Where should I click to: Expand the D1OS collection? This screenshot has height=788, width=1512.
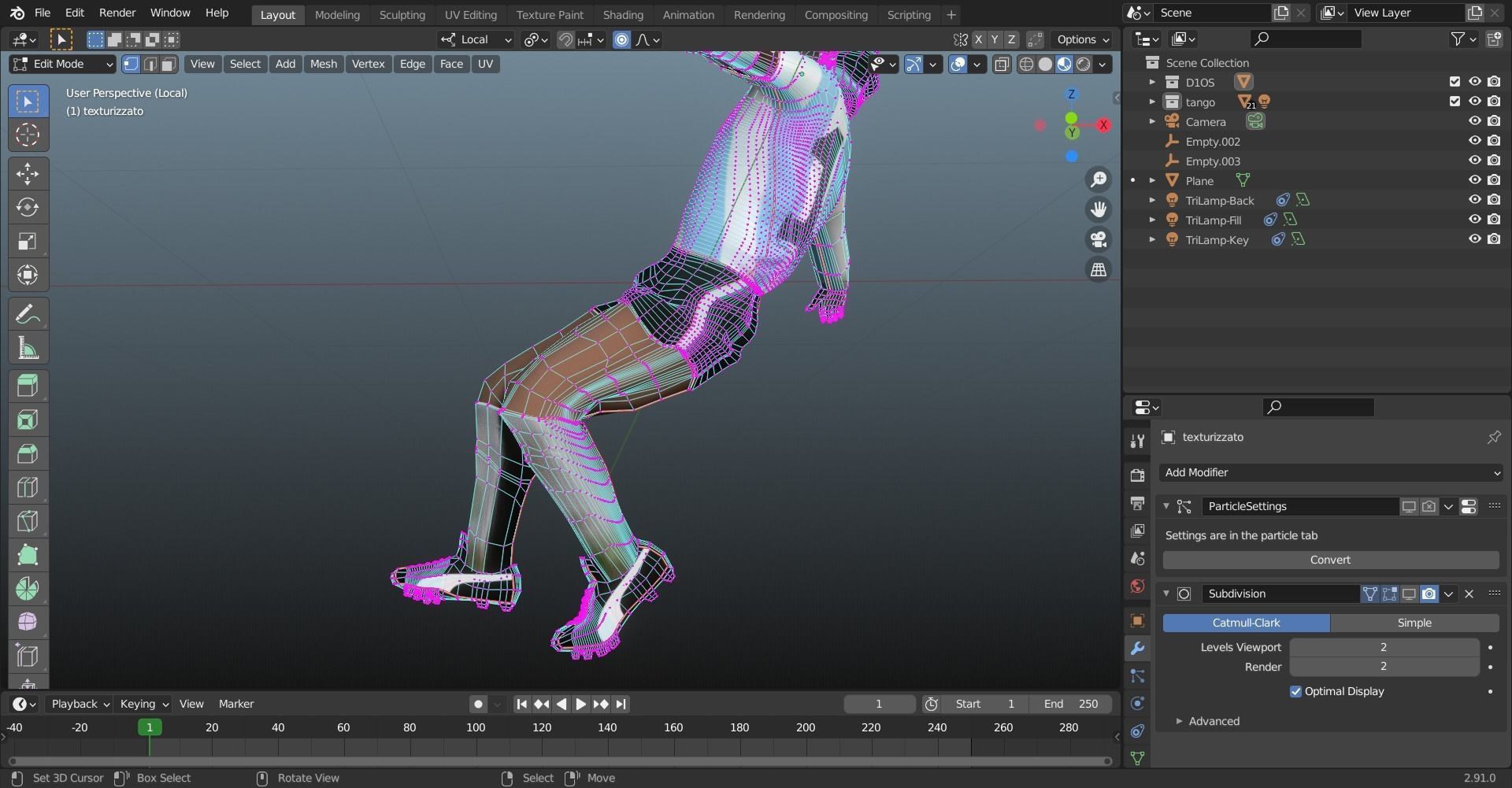pos(1152,82)
